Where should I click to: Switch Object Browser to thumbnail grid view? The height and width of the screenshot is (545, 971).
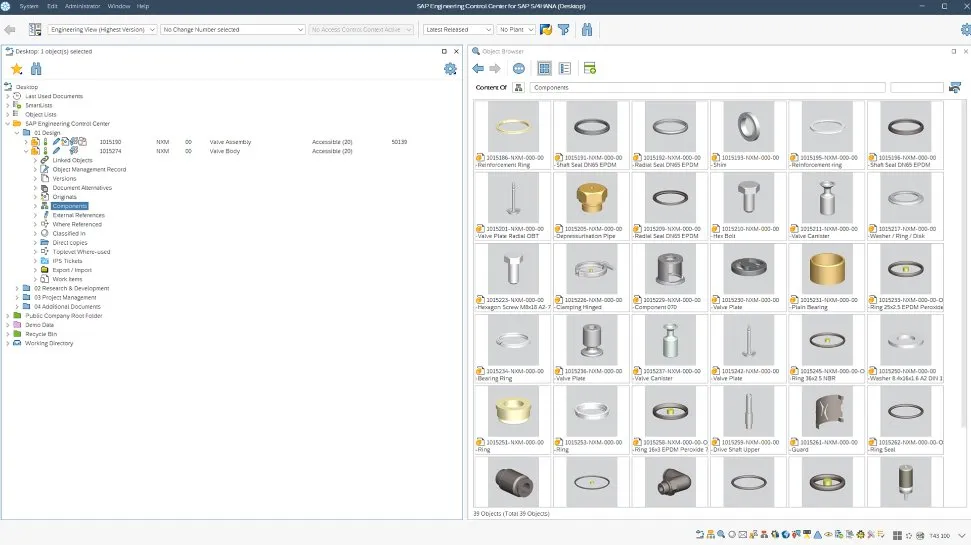[544, 69]
